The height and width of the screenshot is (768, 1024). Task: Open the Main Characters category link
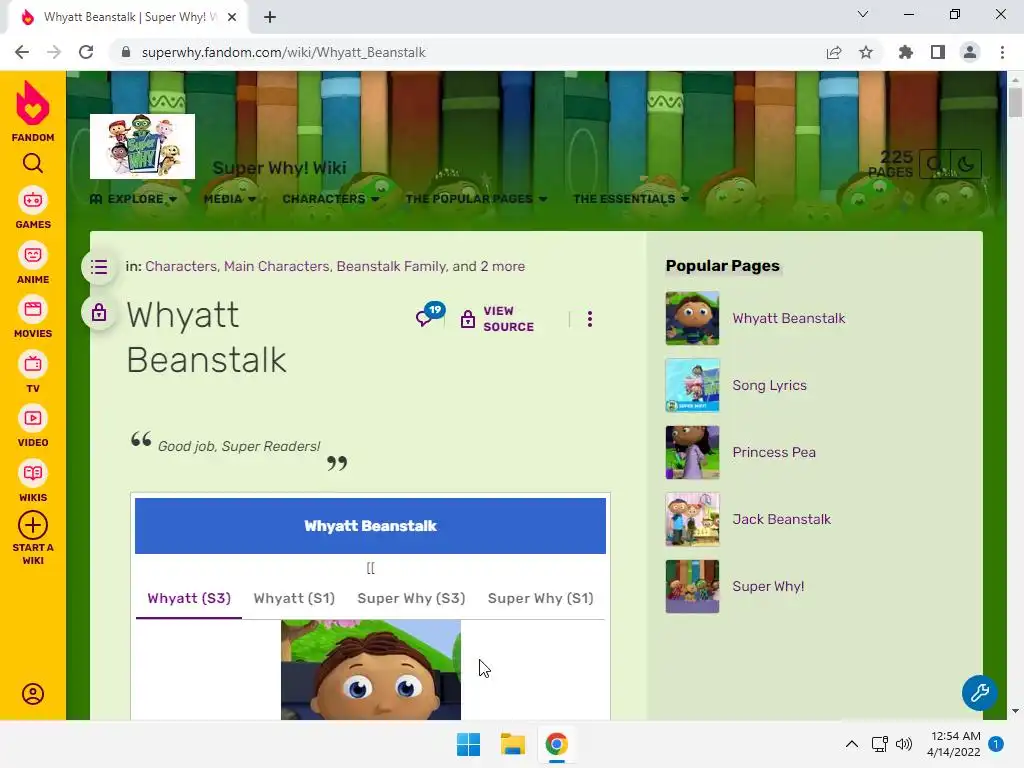(x=276, y=266)
